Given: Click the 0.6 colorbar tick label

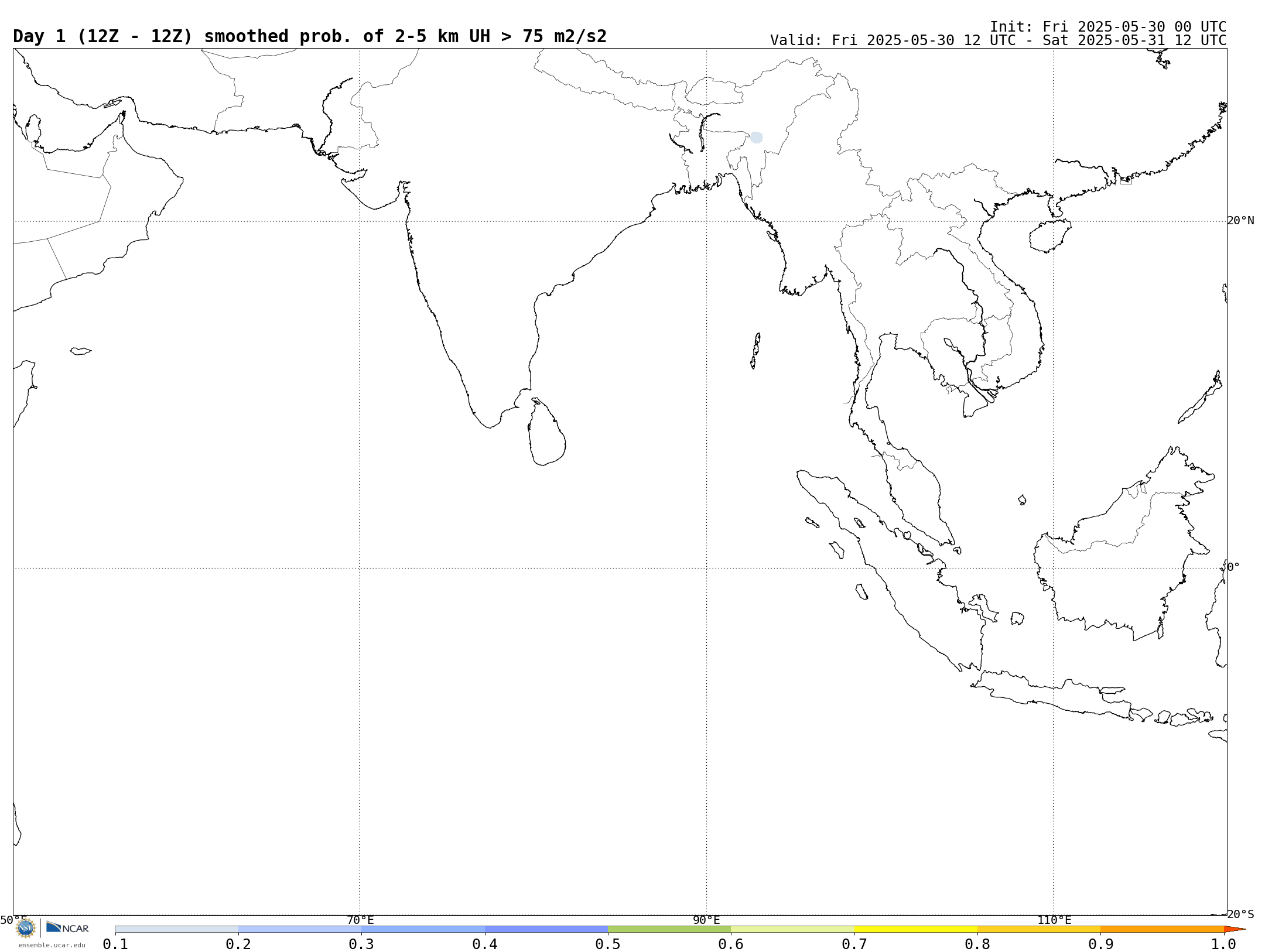Looking at the screenshot, I should coord(731,944).
